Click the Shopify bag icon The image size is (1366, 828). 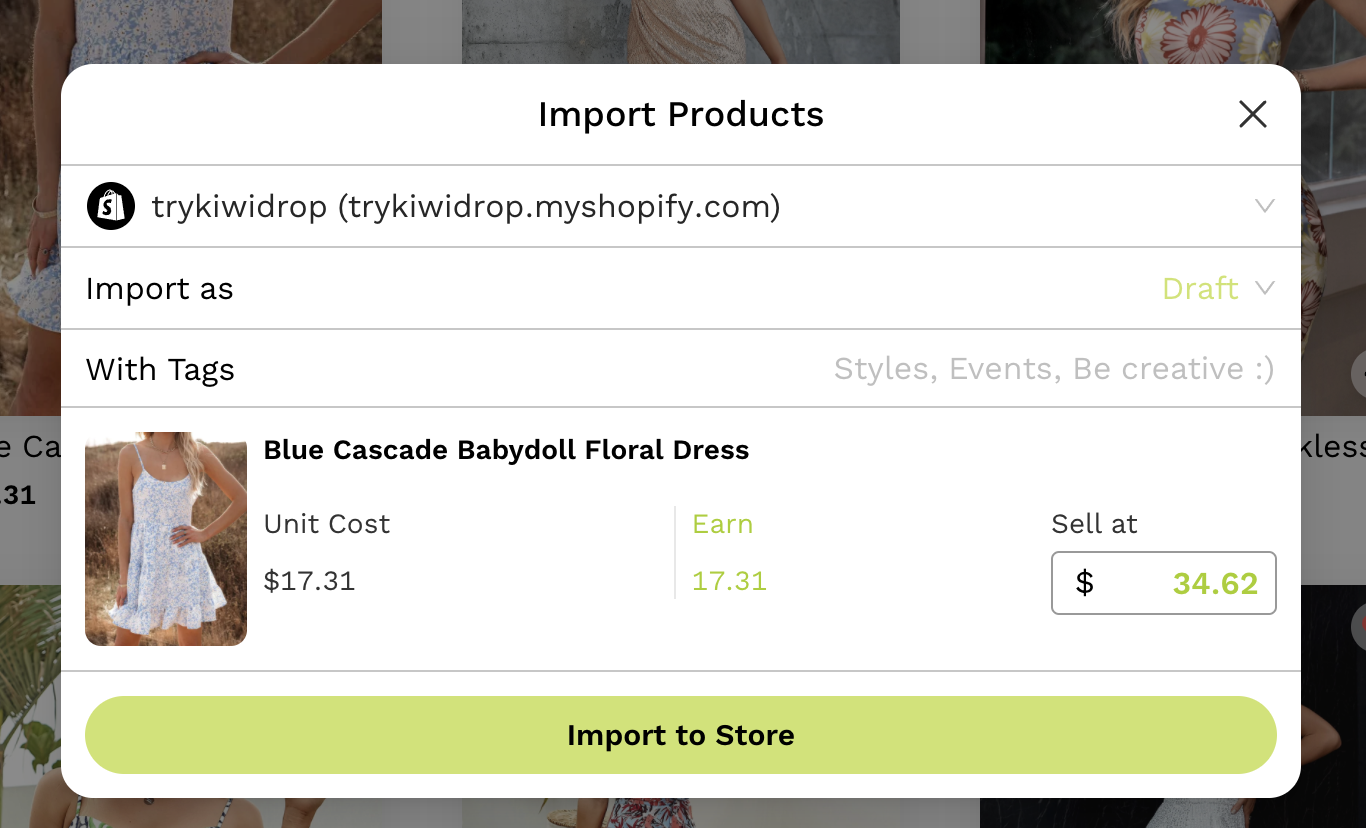coord(111,206)
